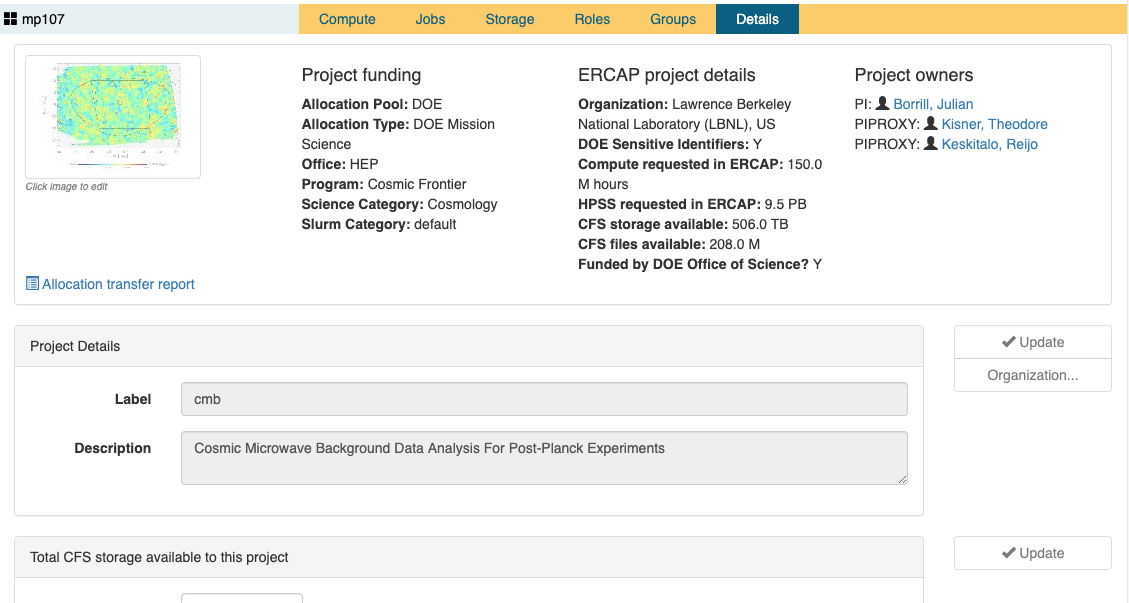Click the PI person icon beside Borrill, Julian

[x=881, y=104]
